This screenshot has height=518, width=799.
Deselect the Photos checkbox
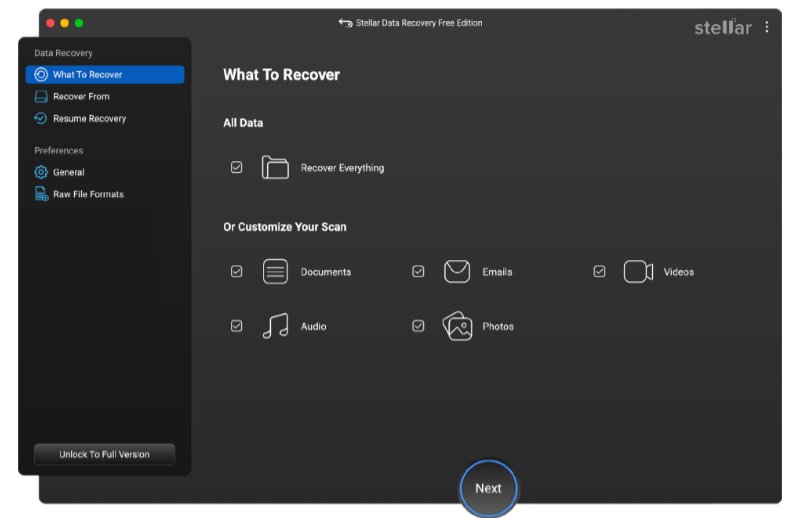[x=419, y=326]
